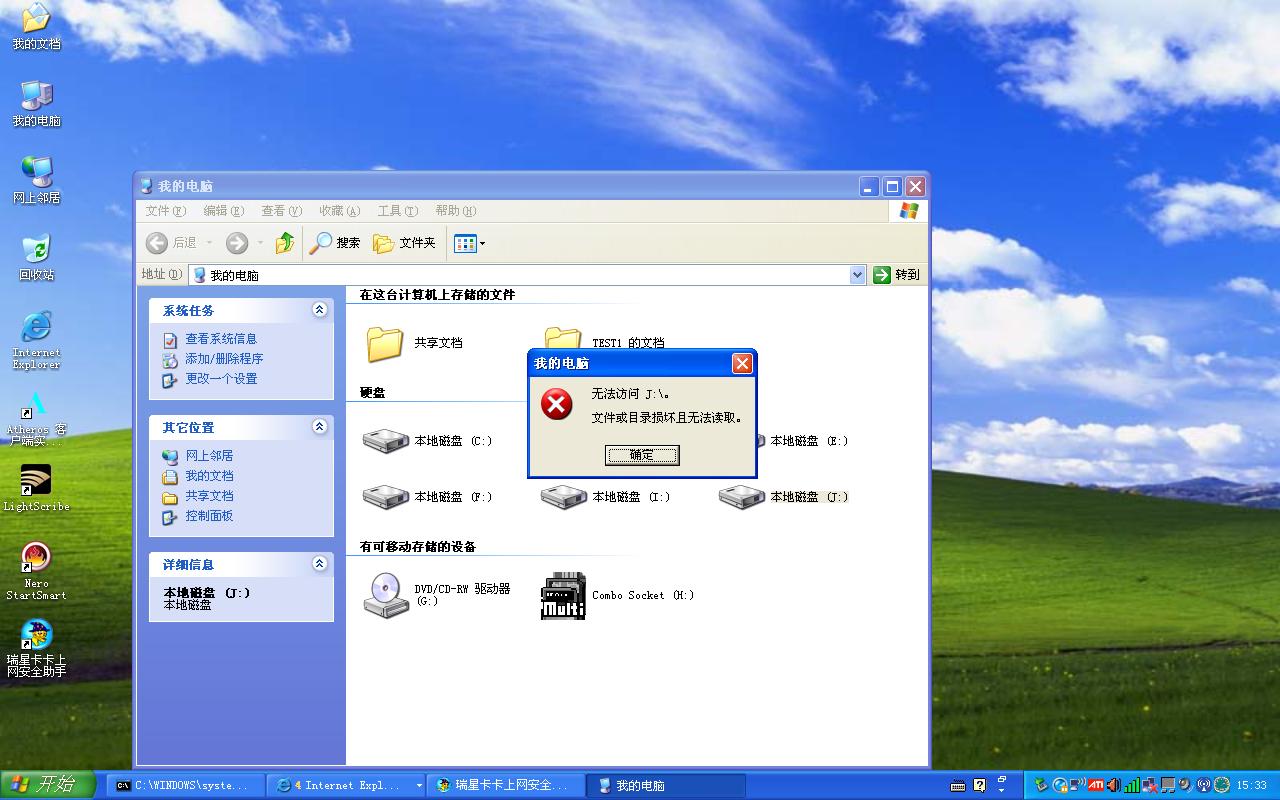Select the 本地磁盘 (F:) drive icon
The width and height of the screenshot is (1280, 800).
pyautogui.click(x=385, y=497)
